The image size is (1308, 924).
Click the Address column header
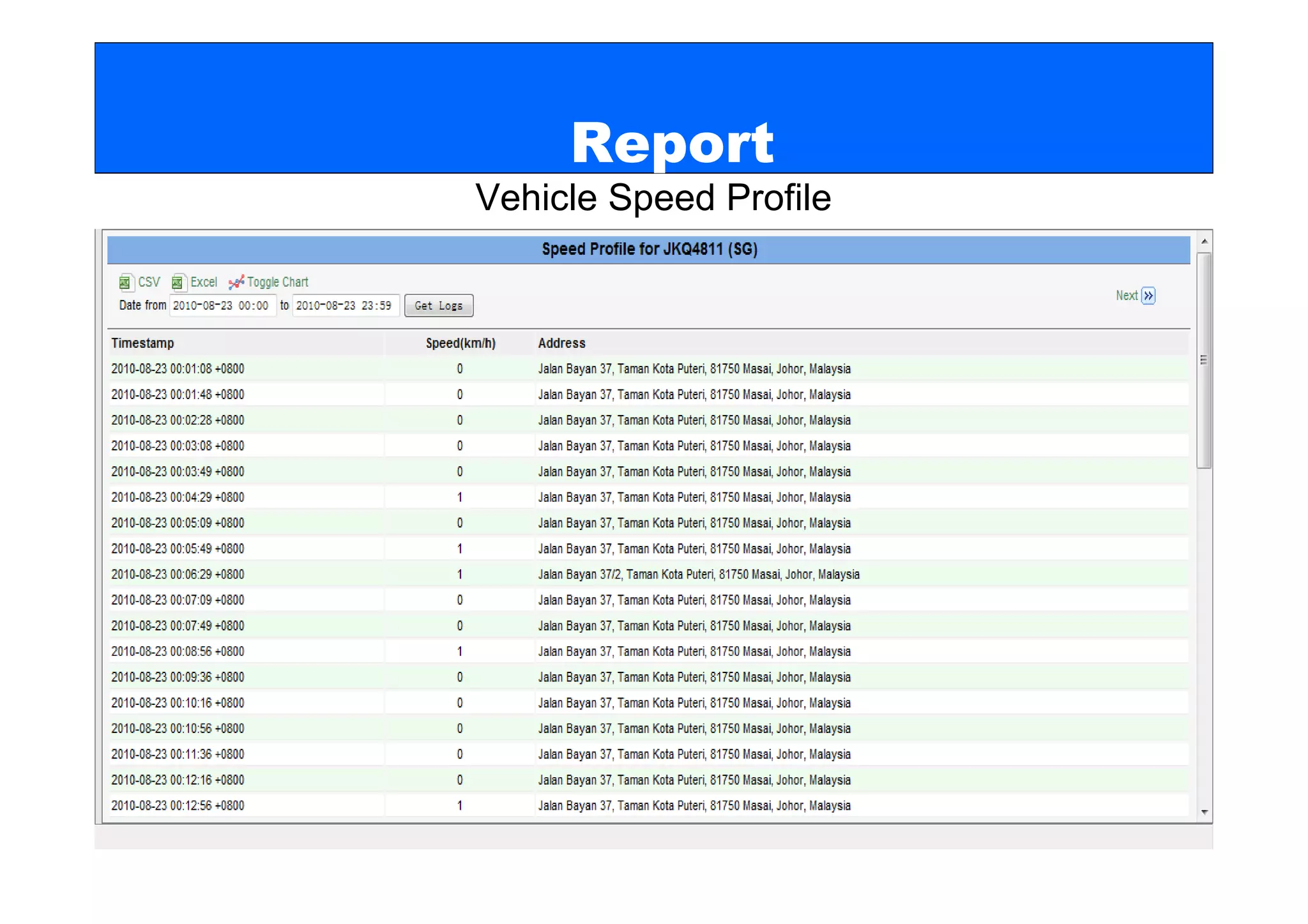pyautogui.click(x=561, y=343)
